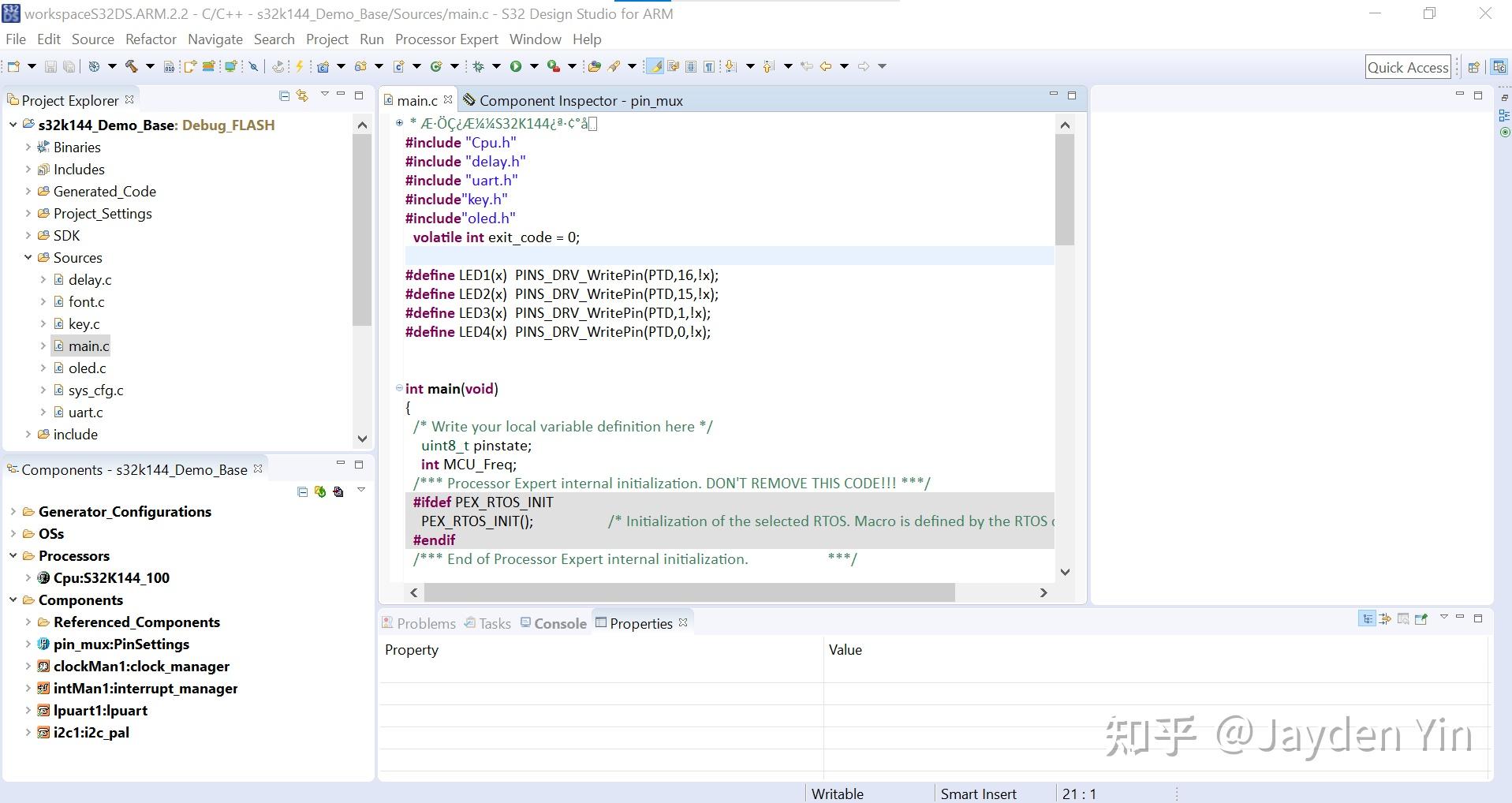Toggle Show Categories in Properties view
The image size is (1512, 803).
[1367, 619]
